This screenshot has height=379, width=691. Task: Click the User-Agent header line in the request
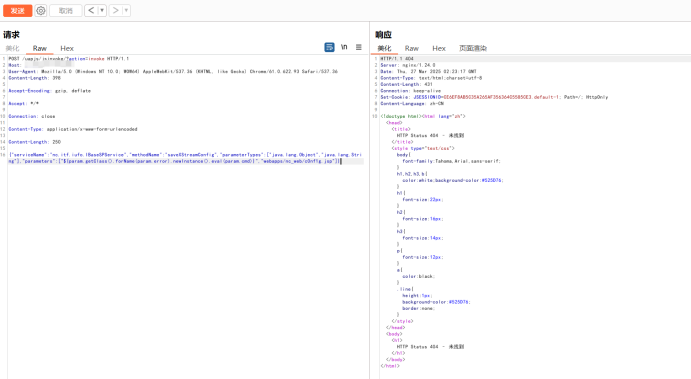click(173, 71)
